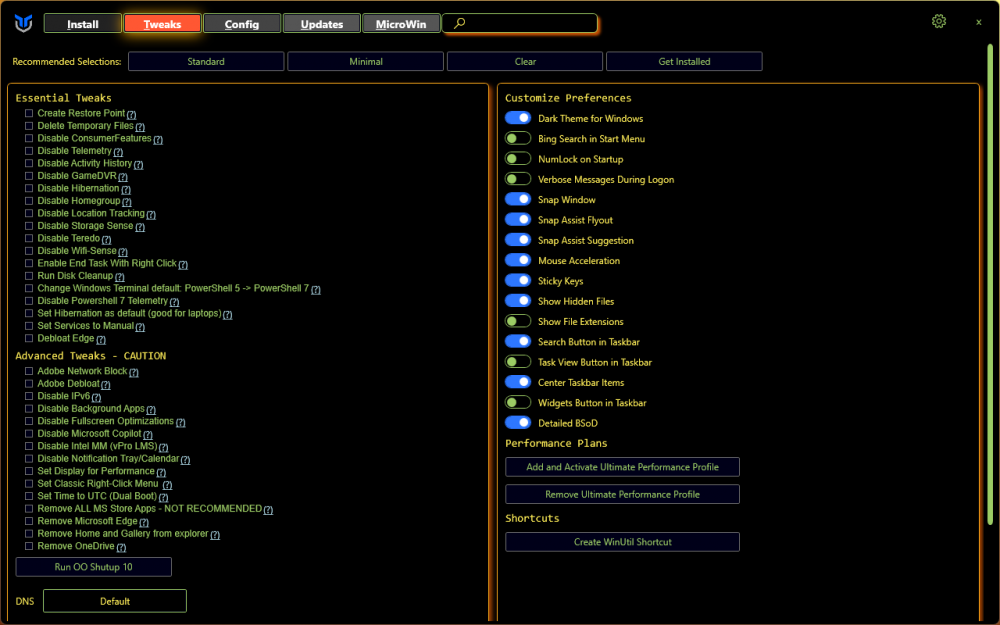Enable Bing Search in Start Menu toggle
Screen dimensions: 1000x625
(518, 138)
